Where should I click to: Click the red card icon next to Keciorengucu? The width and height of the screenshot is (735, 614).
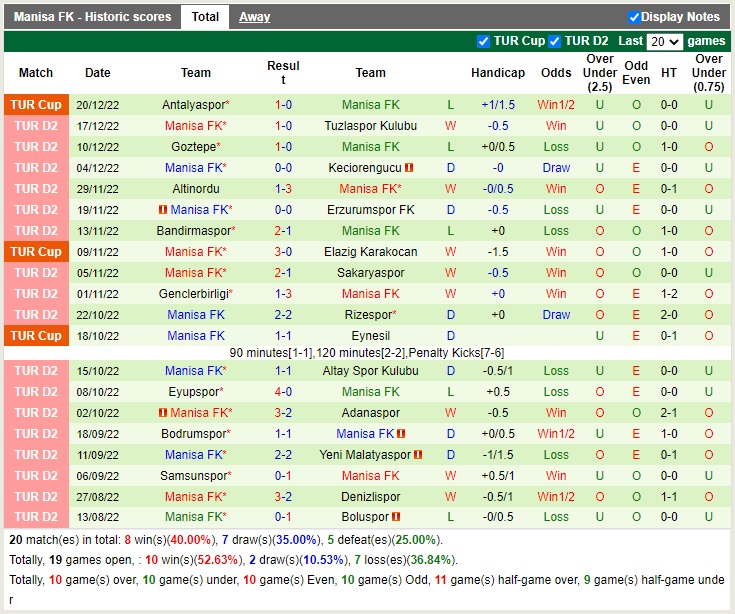(410, 168)
